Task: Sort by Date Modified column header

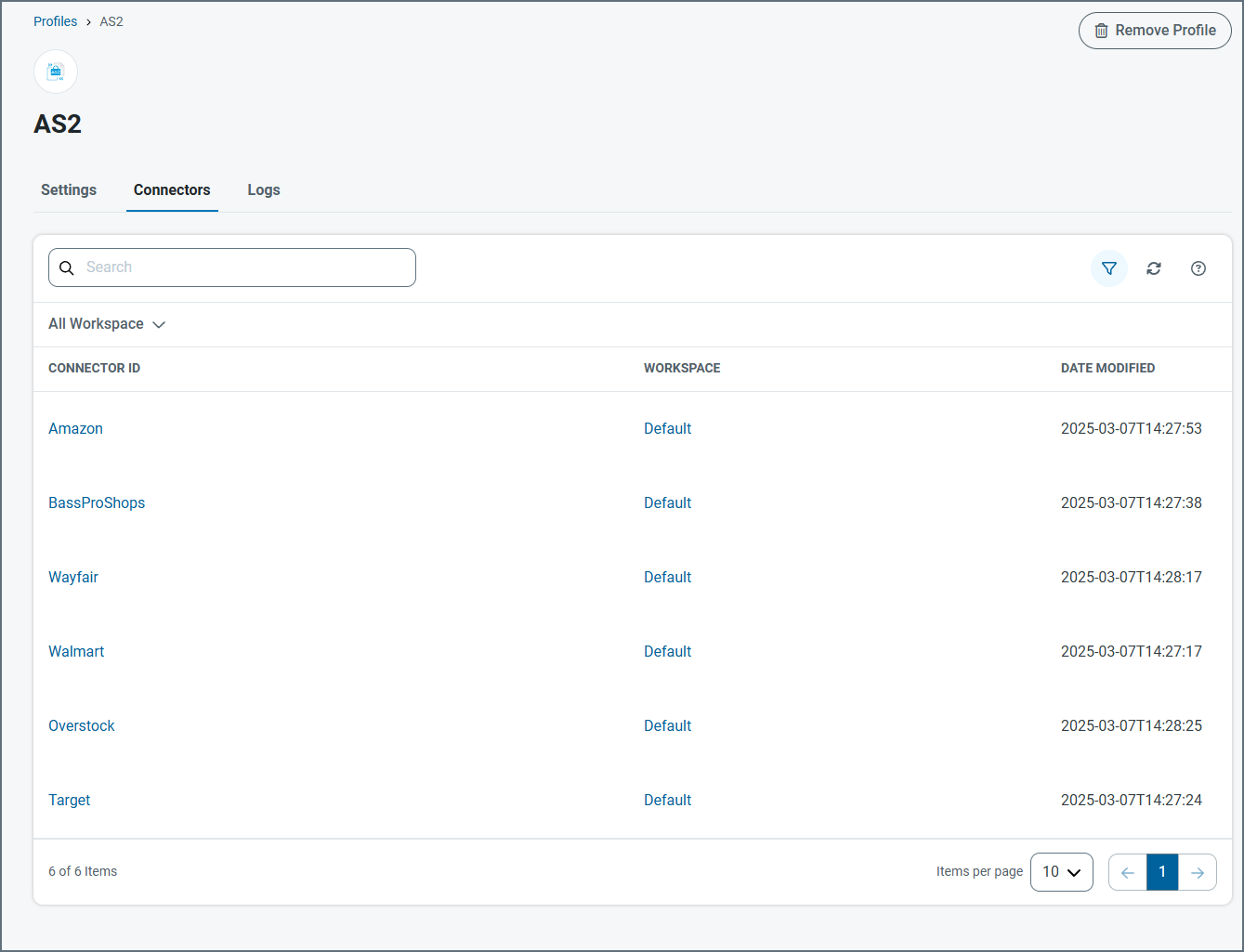Action: pyautogui.click(x=1107, y=368)
